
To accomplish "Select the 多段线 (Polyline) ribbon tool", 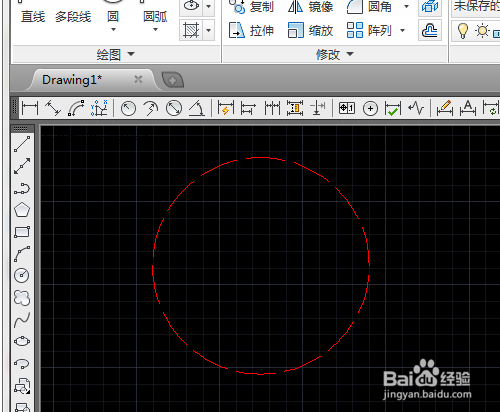I will [x=73, y=17].
